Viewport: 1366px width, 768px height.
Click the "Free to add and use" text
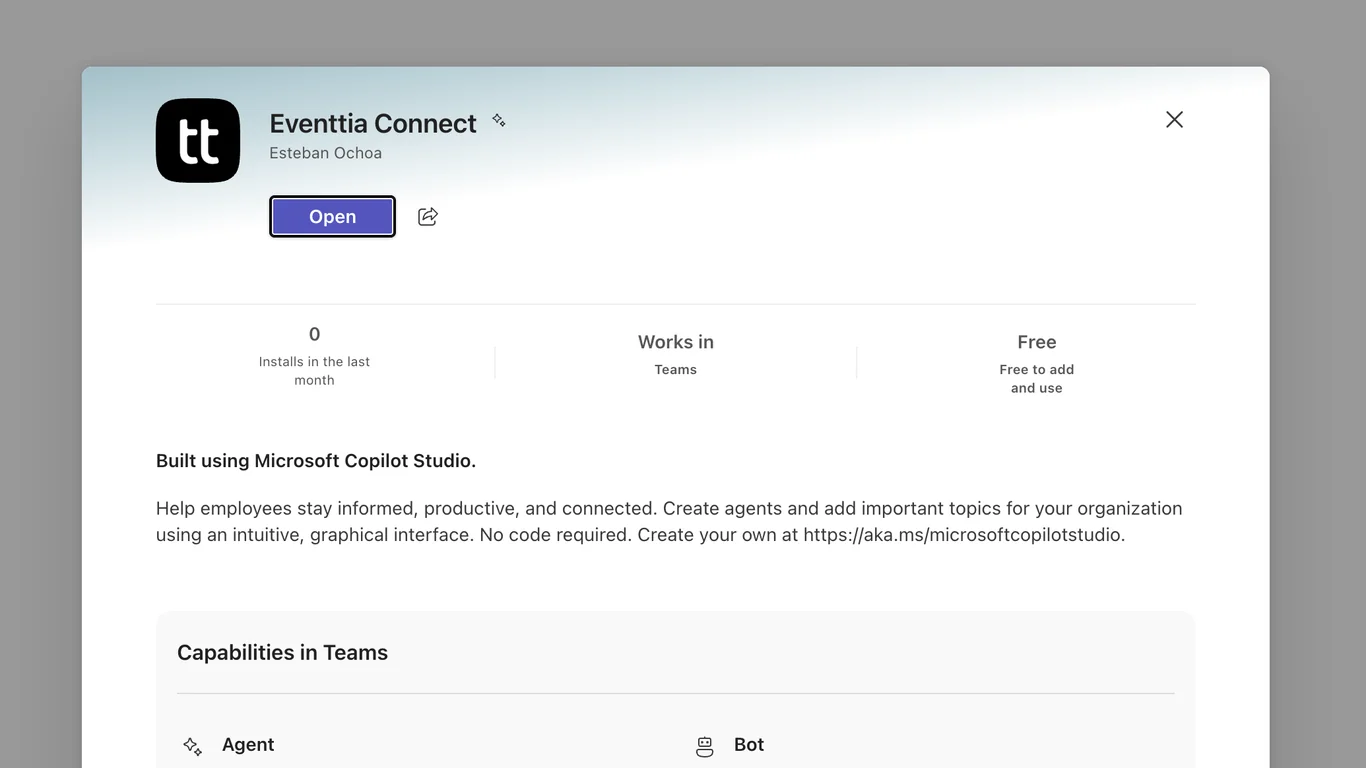pyautogui.click(x=1037, y=379)
